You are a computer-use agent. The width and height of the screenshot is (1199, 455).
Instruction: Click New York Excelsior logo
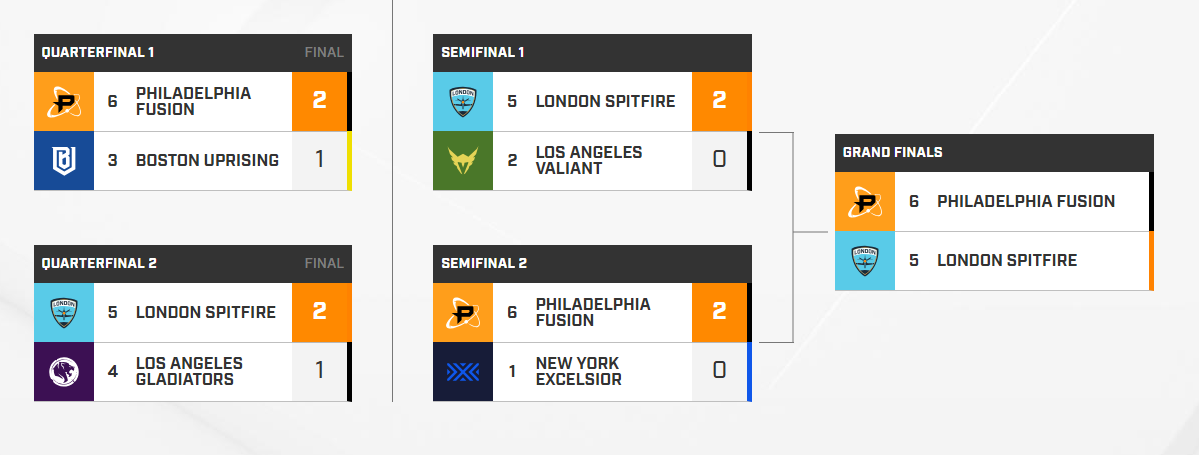coord(463,372)
